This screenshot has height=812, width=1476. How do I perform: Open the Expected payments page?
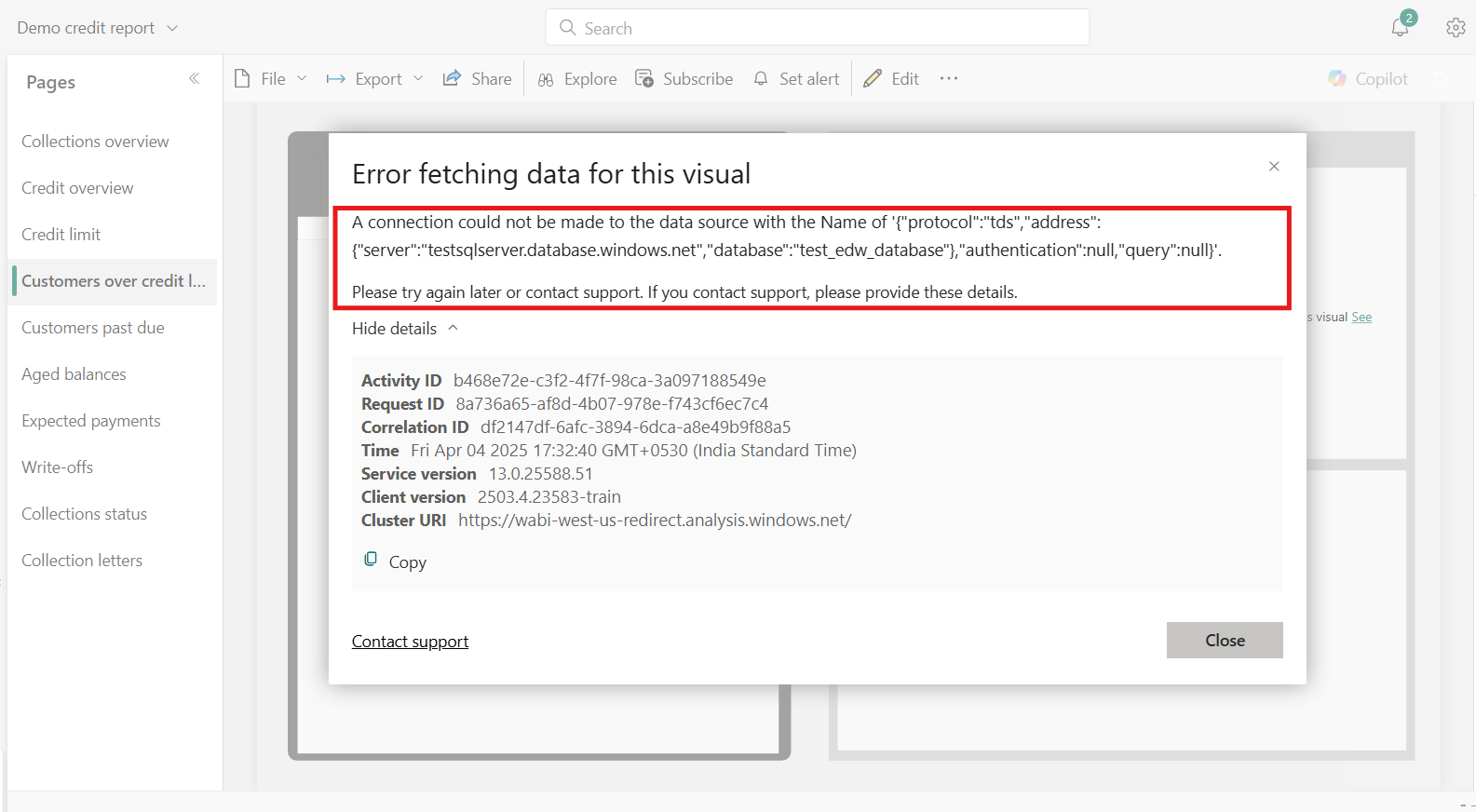click(x=91, y=421)
